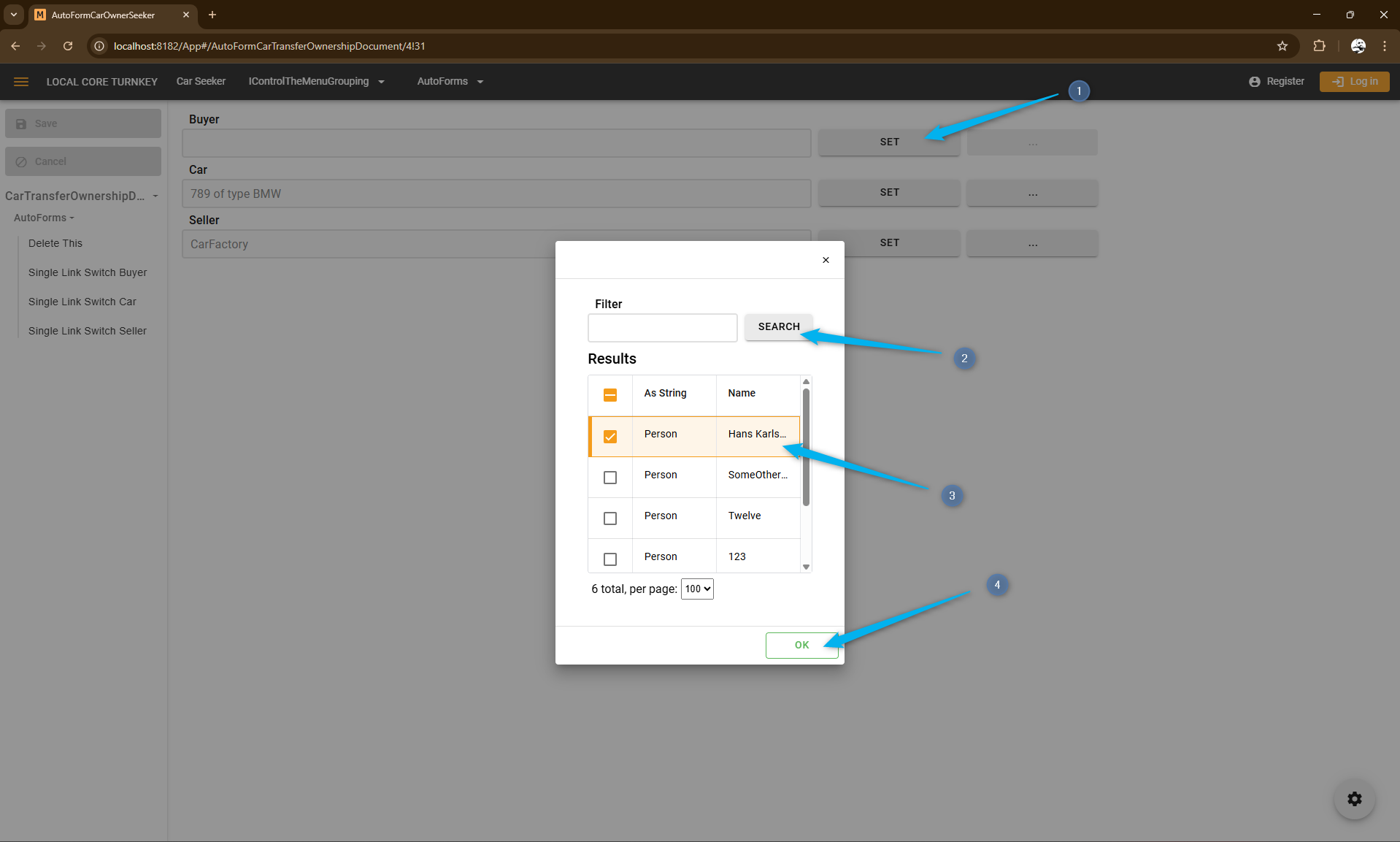Check the SomeOther person row checkbox
1400x842 pixels.
click(x=610, y=478)
